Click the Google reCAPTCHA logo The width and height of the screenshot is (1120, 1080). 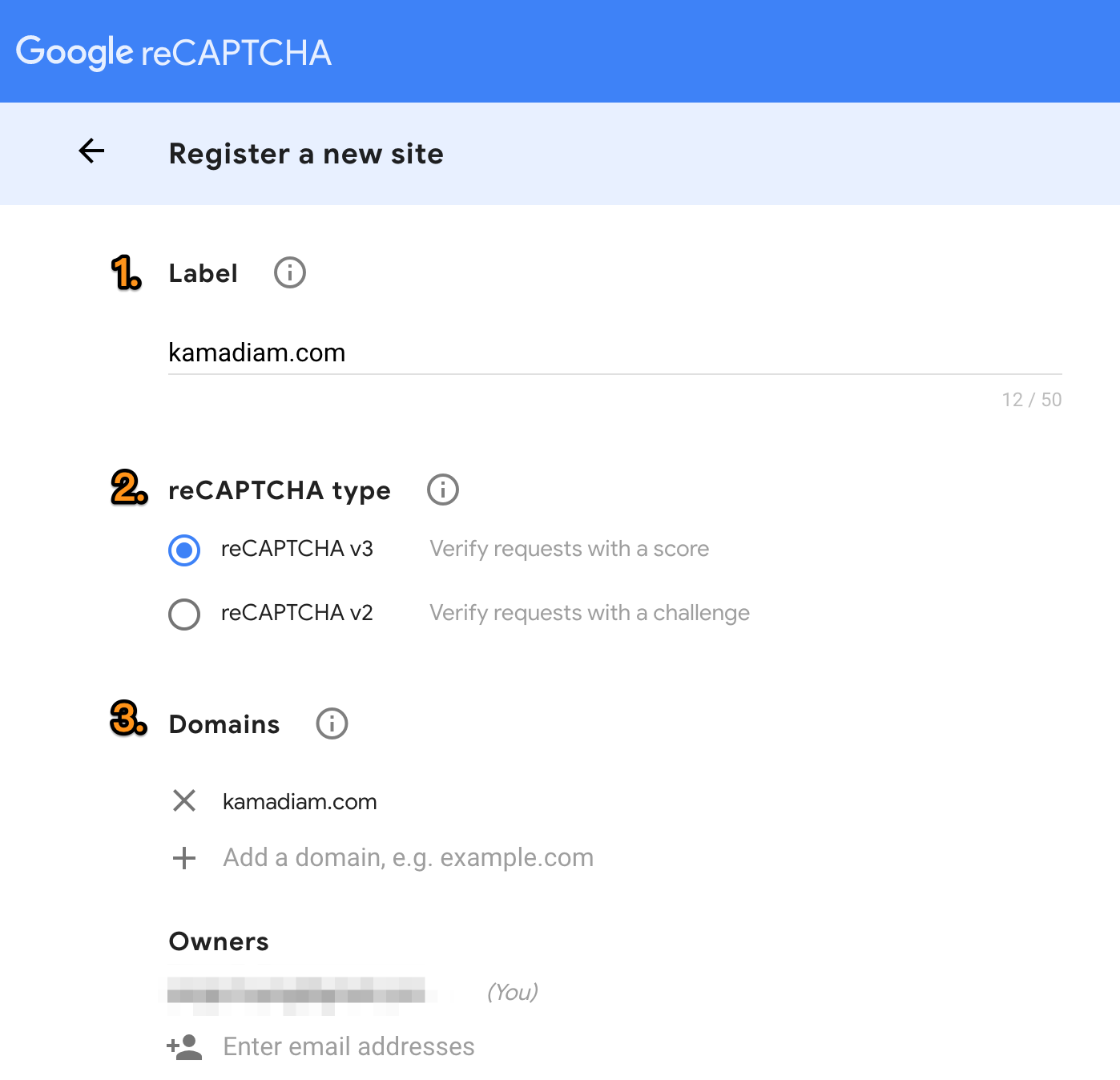(x=173, y=52)
